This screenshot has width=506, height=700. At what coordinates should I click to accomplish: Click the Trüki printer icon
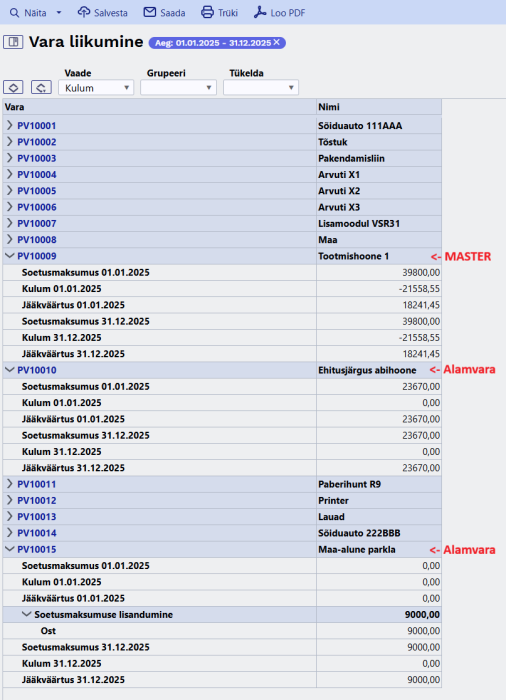[207, 12]
